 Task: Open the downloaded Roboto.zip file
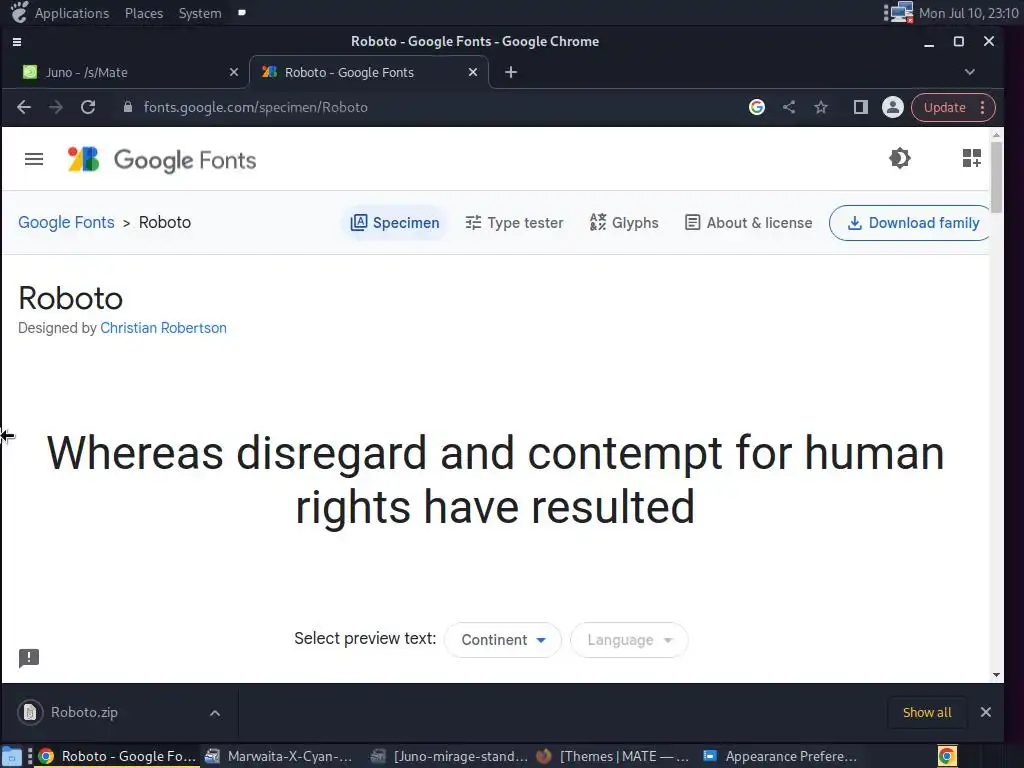pyautogui.click(x=84, y=712)
